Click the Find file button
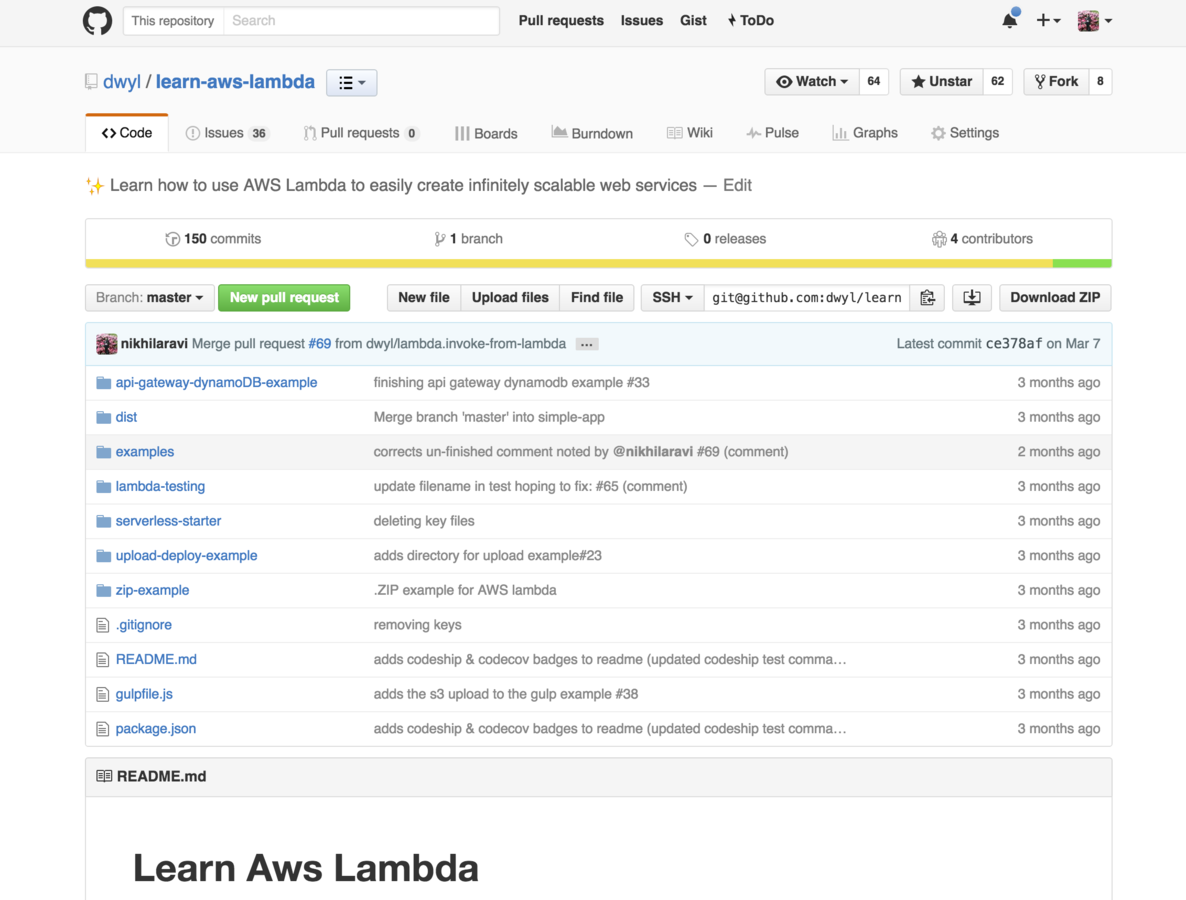 597,298
